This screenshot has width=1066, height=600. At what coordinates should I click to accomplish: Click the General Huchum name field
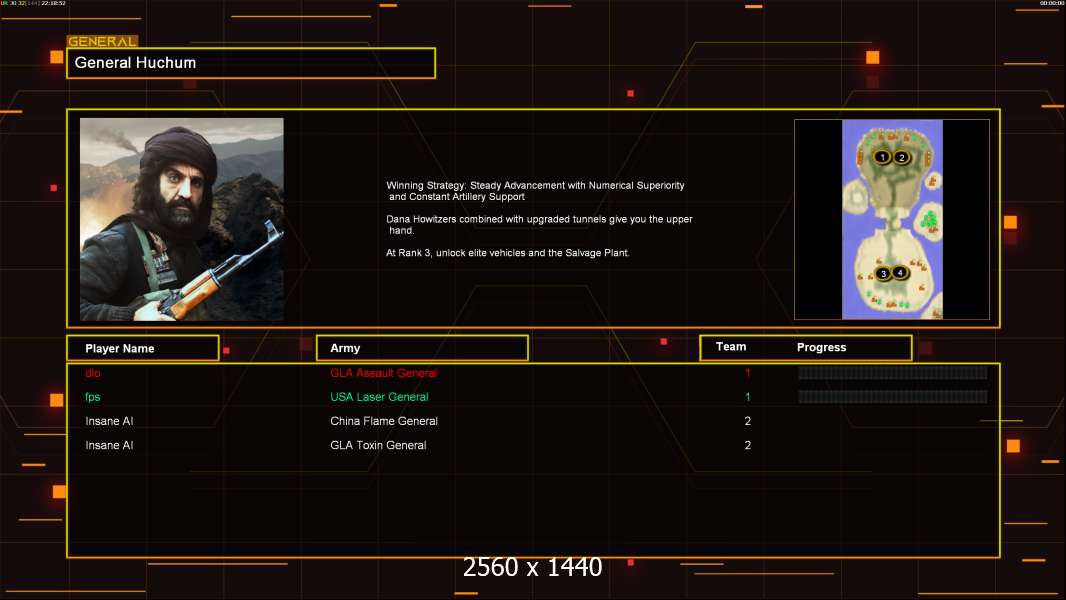click(x=251, y=63)
